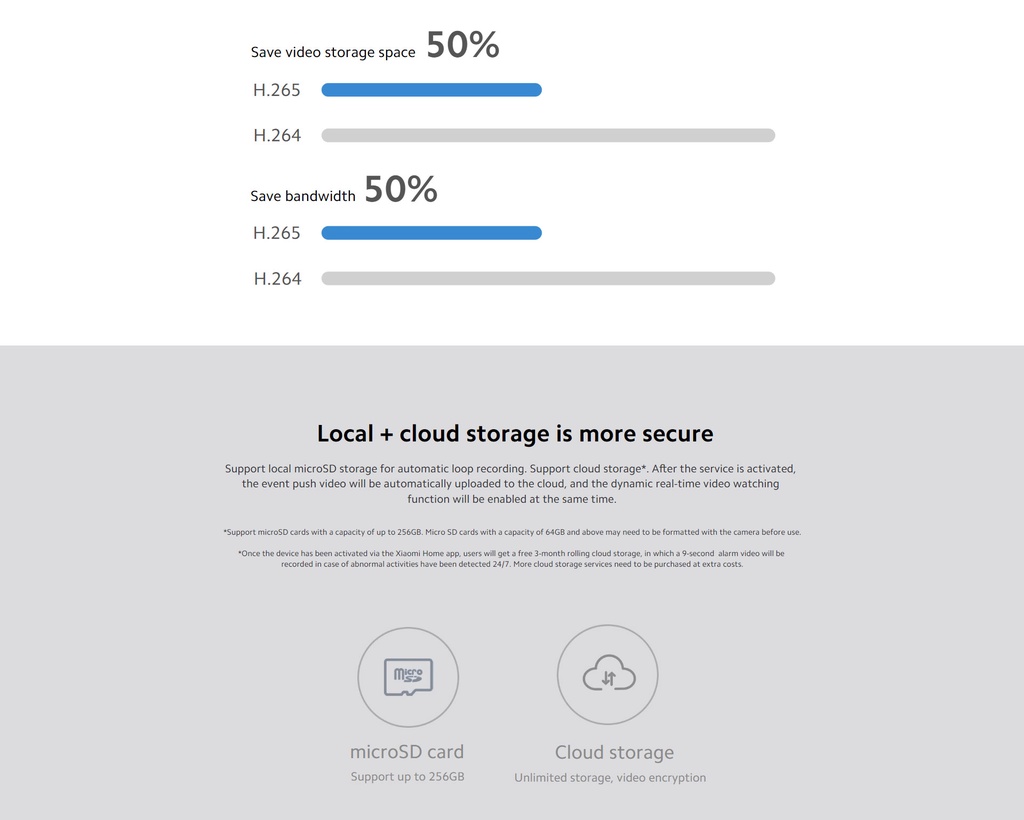1024x820 pixels.
Task: Click the paragraph about automatic loop recording
Action: [x=511, y=484]
